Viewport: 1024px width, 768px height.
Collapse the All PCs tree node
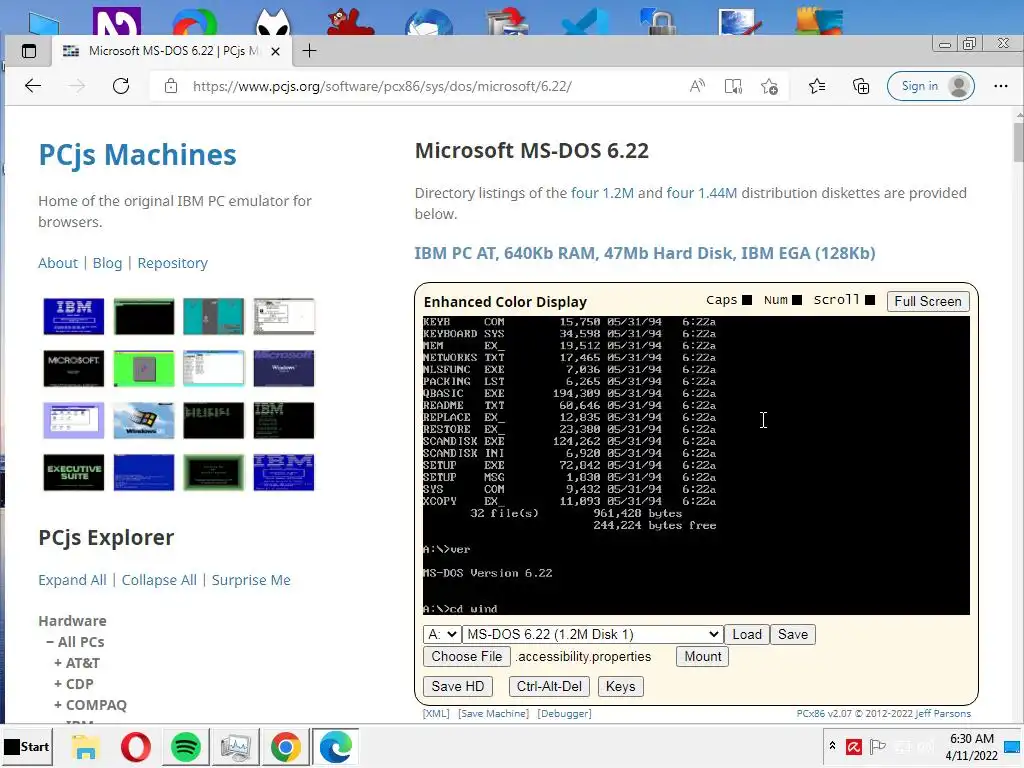(x=75, y=642)
